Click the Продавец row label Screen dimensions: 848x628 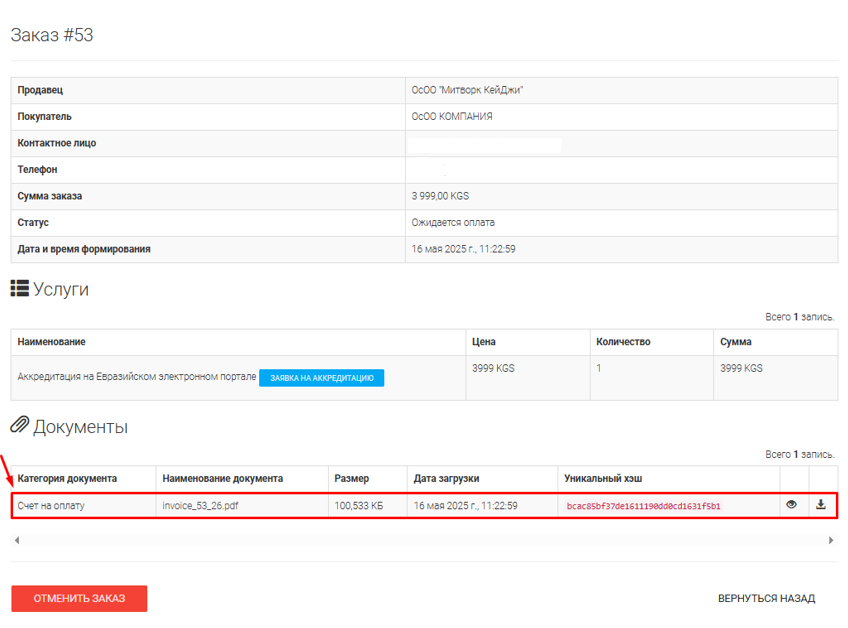pos(40,90)
